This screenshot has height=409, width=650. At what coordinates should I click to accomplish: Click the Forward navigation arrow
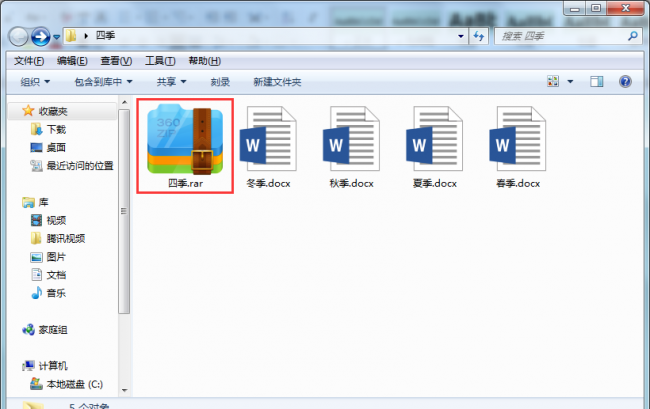pyautogui.click(x=41, y=37)
